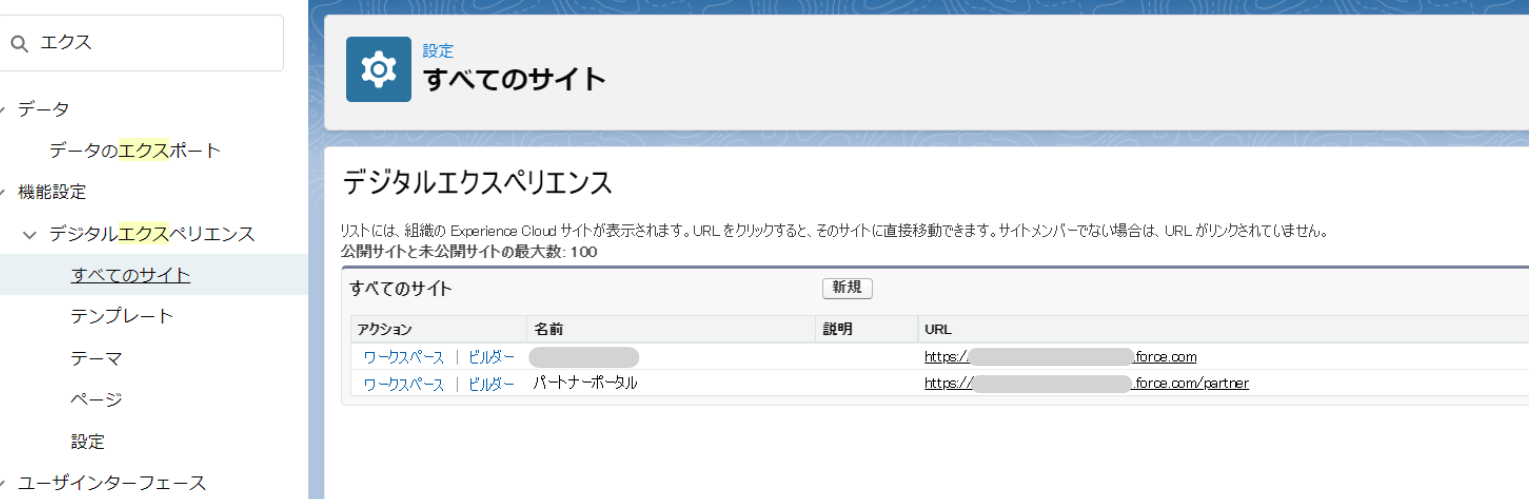The height and width of the screenshot is (499, 1529).
Task: Open the first site URL ending .force.com
Action: 1060,357
